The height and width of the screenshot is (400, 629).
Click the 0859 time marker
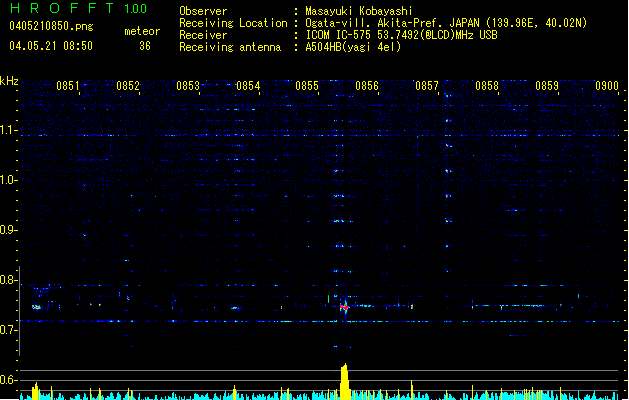click(x=547, y=86)
